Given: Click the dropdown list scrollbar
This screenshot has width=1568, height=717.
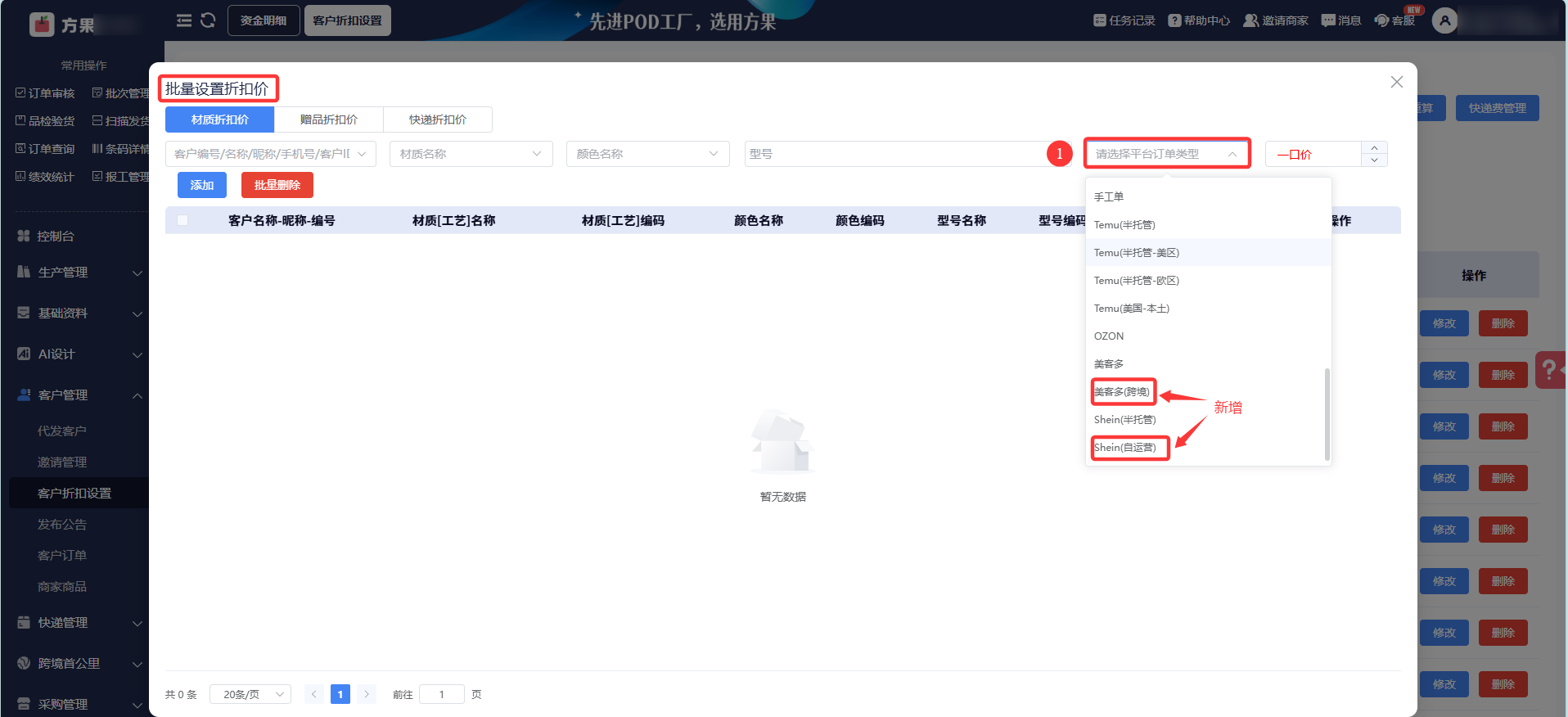Looking at the screenshot, I should [x=1327, y=414].
